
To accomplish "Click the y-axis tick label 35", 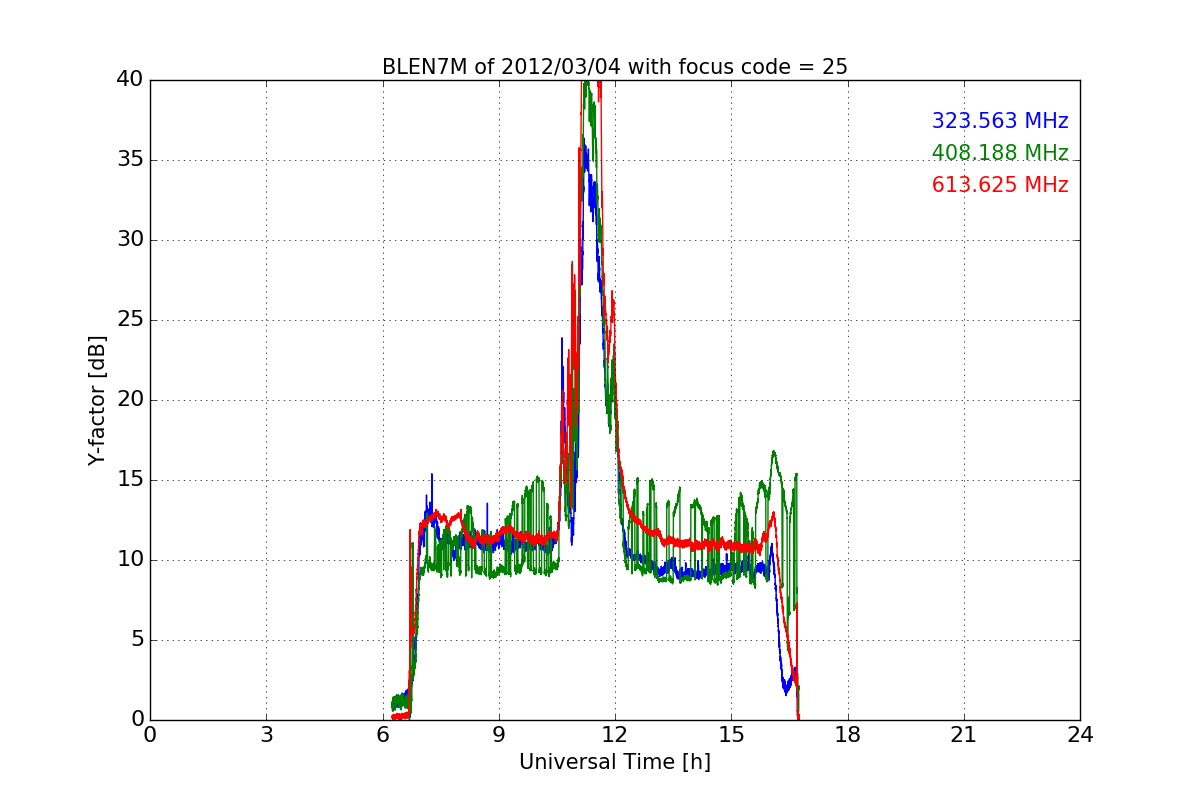I will pos(129,160).
